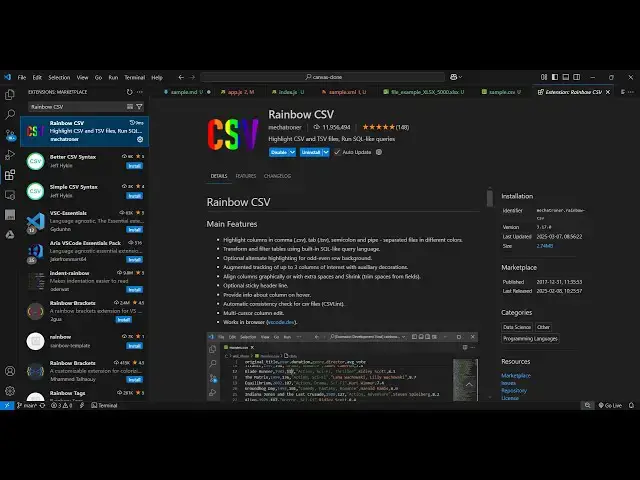Click the command center search box
The width and height of the screenshot is (640, 480).
323,77
